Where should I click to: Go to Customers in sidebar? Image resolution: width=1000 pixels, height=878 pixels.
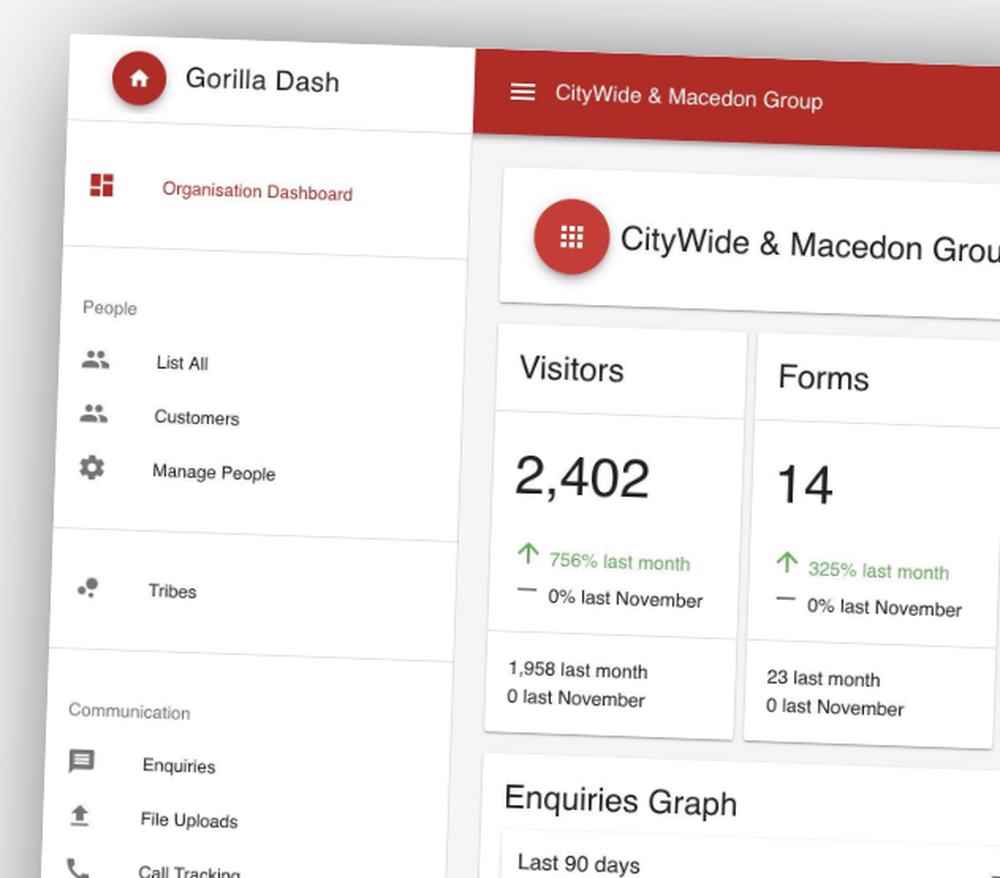click(197, 417)
